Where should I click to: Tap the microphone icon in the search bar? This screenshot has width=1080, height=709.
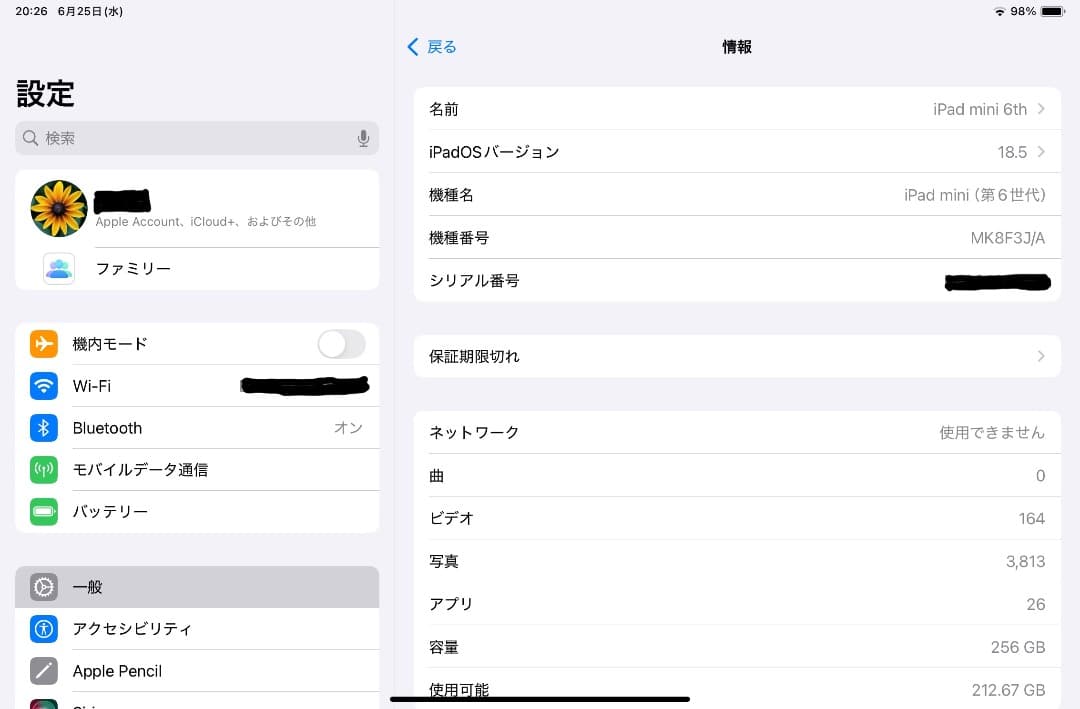pyautogui.click(x=363, y=138)
